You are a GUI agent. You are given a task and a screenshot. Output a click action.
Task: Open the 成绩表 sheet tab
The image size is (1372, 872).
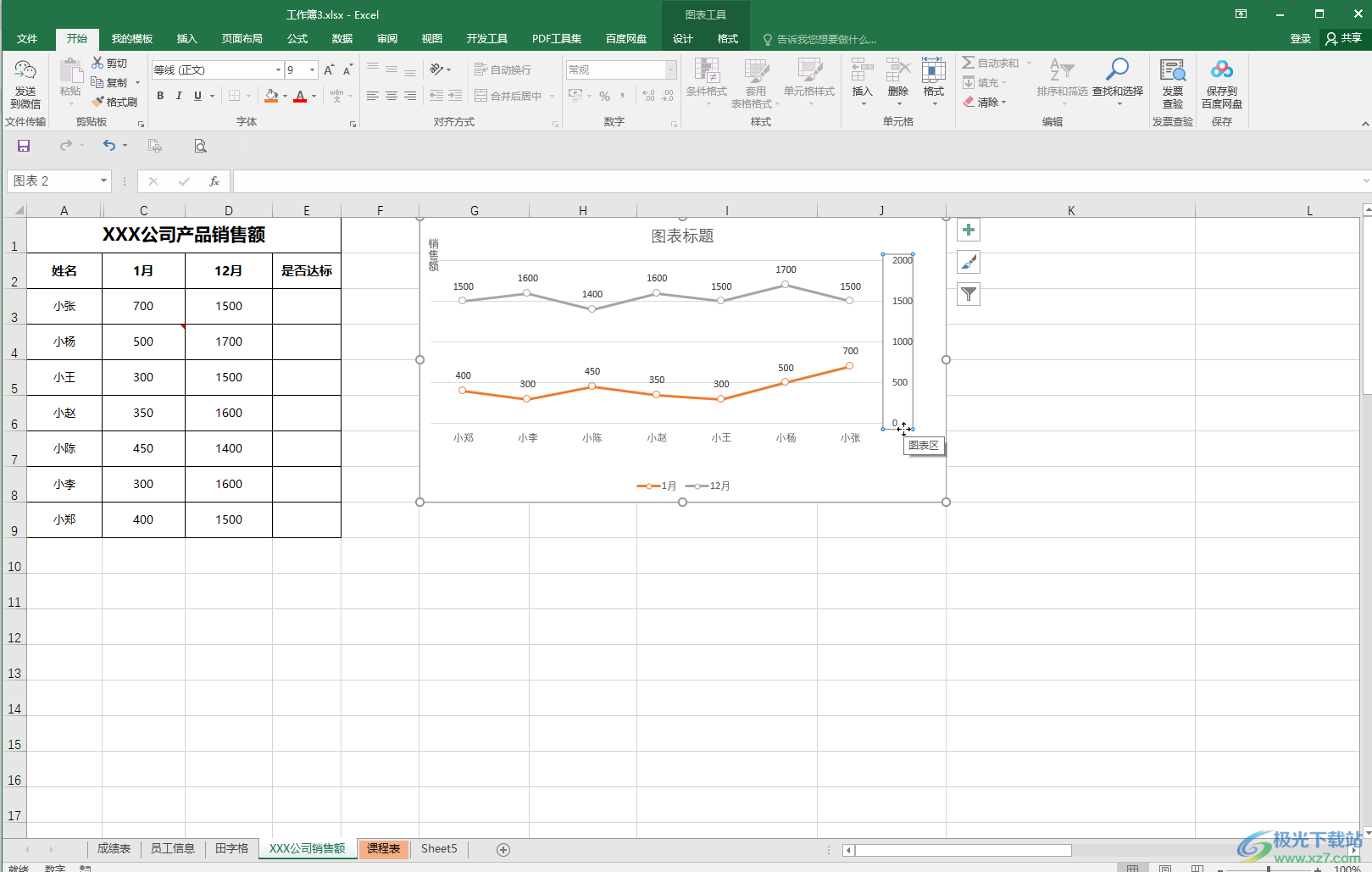click(x=114, y=848)
